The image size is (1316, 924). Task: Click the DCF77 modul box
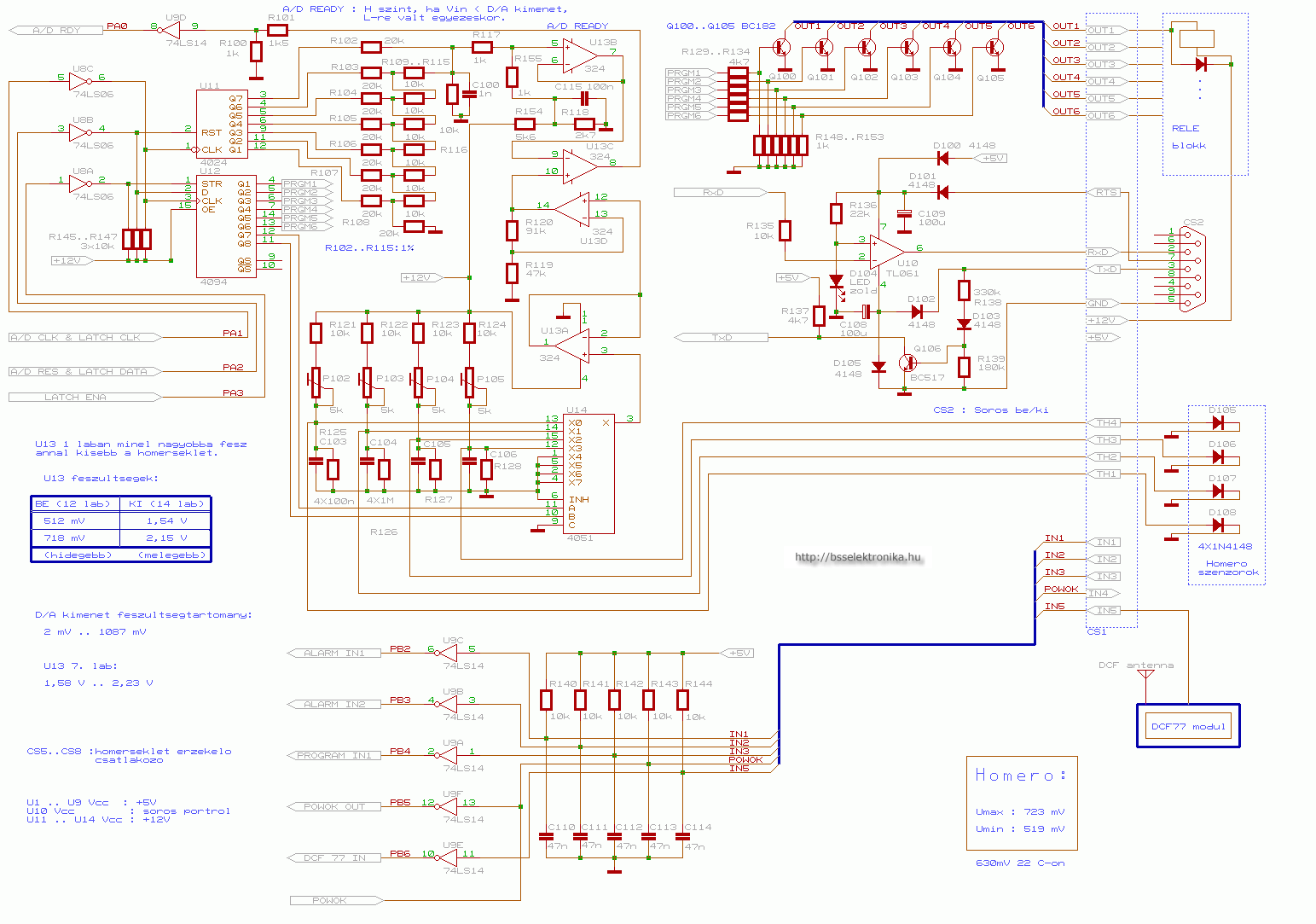[x=1188, y=726]
